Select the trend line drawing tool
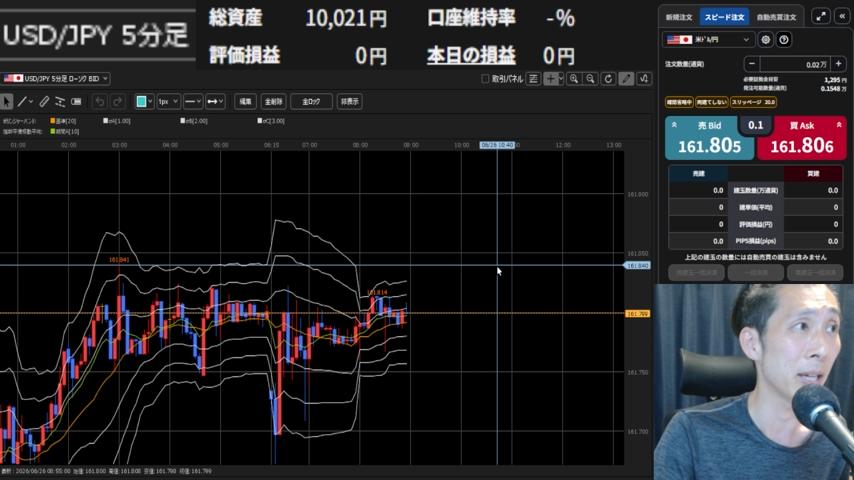The width and height of the screenshot is (854, 480). [x=22, y=101]
